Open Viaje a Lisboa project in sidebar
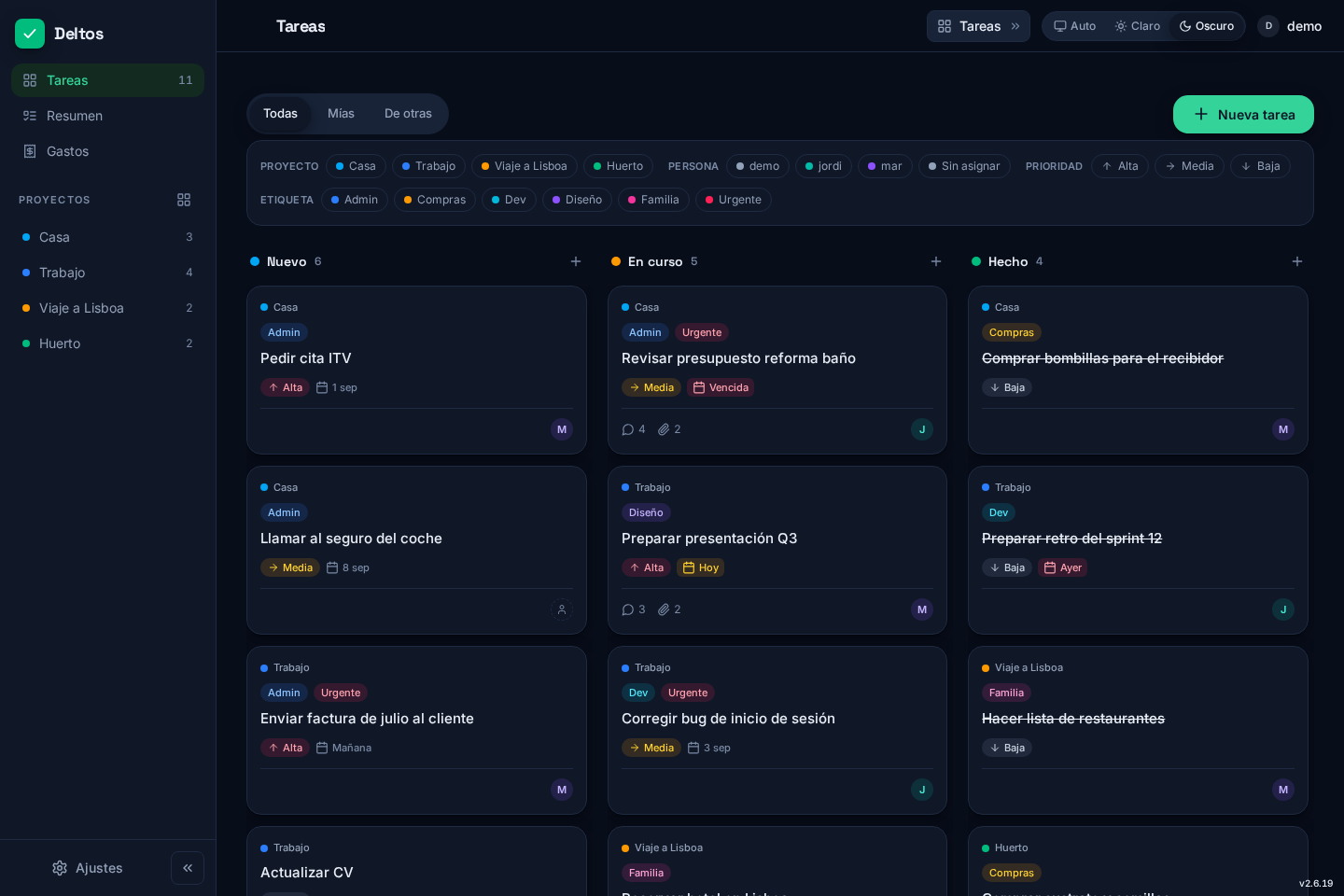Image resolution: width=1344 pixels, height=896 pixels. tap(107, 308)
